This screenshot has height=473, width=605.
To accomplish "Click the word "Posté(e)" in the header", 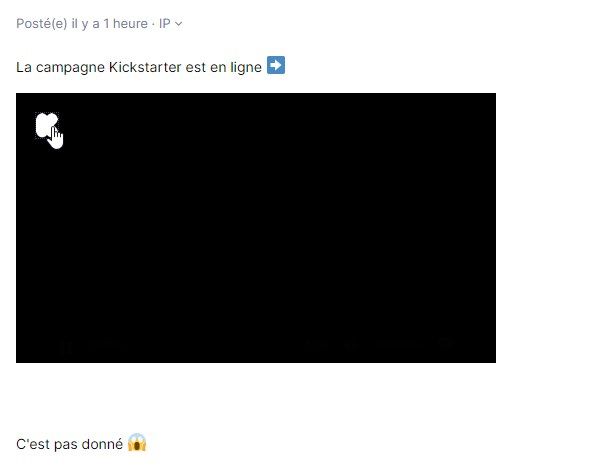I will pos(42,24).
